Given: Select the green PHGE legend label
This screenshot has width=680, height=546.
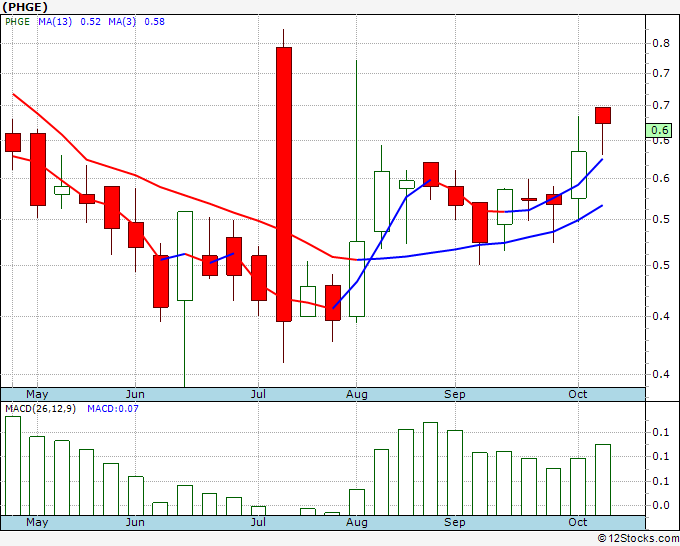Looking at the screenshot, I should point(17,22).
